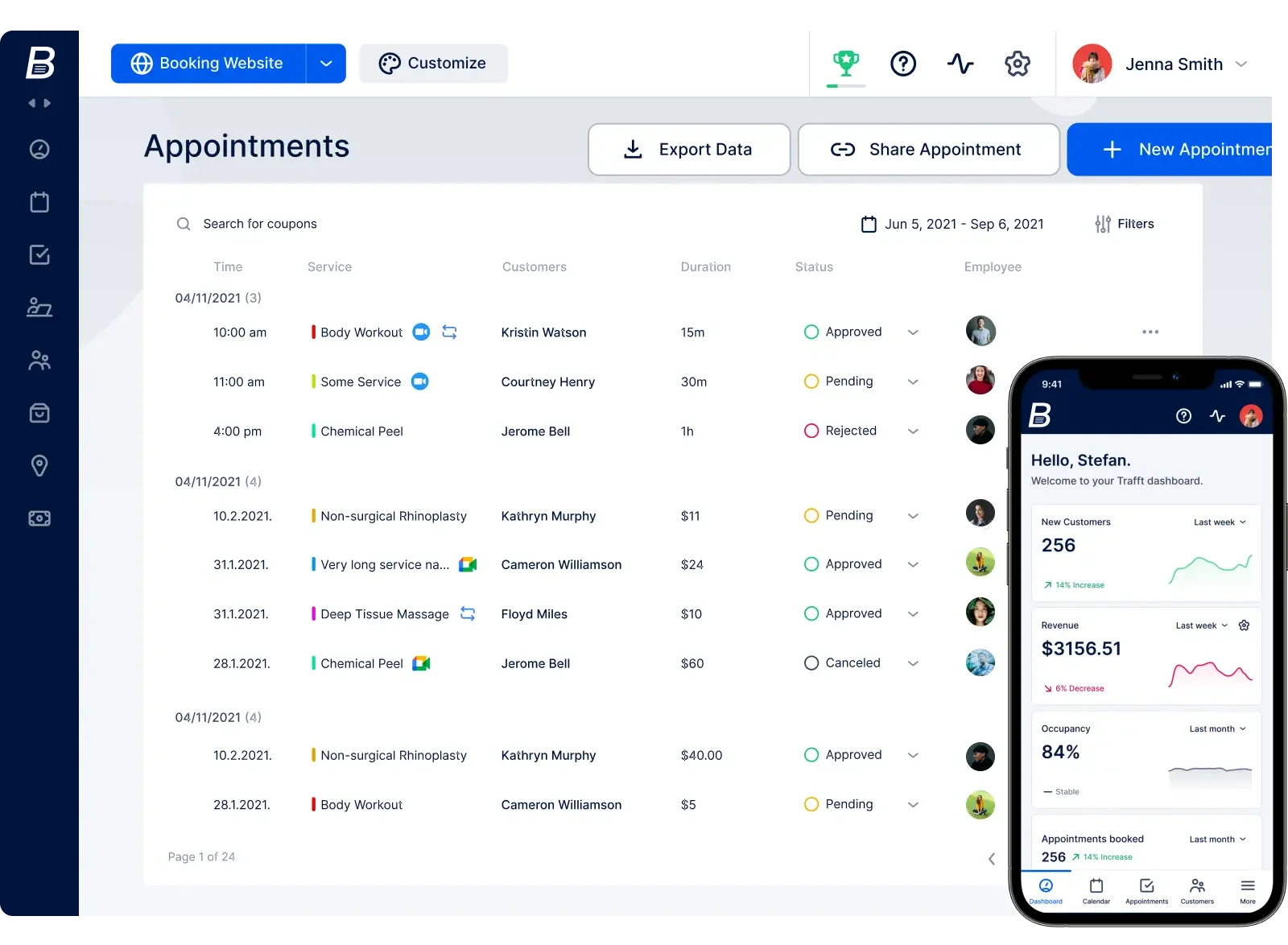Open the activity pulse icon in the header
Screen dimensions: 1288x945
click(960, 63)
